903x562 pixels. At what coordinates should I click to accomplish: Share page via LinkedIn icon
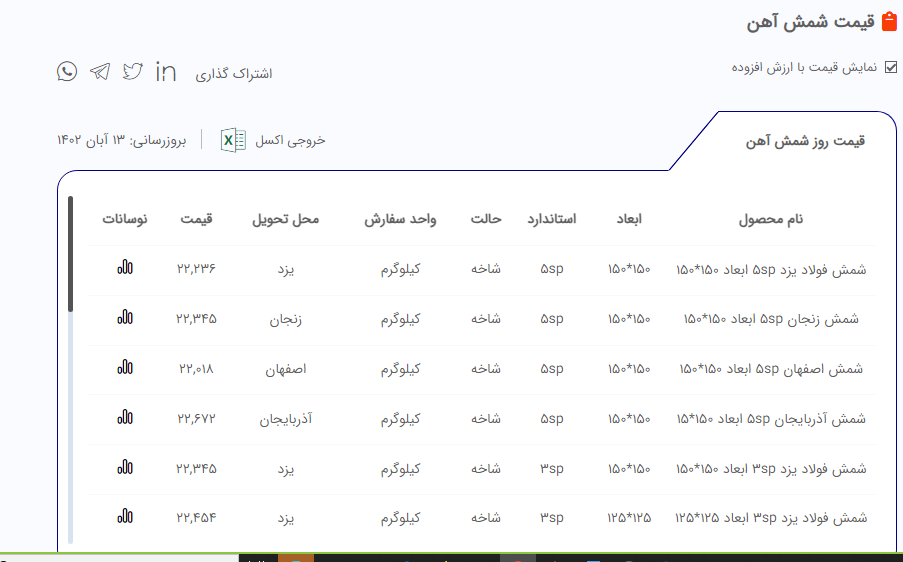(166, 72)
